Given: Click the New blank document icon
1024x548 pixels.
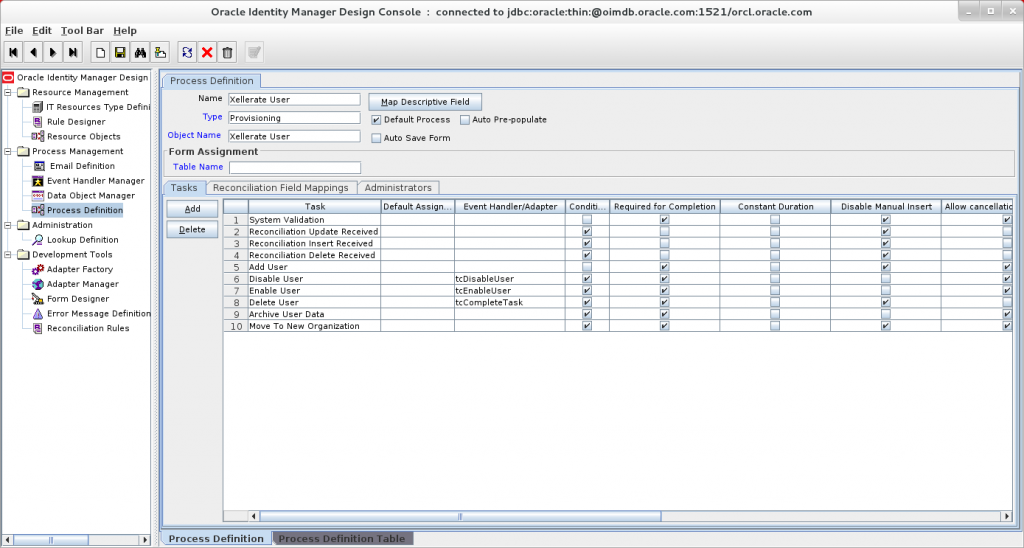Looking at the screenshot, I should pos(100,52).
